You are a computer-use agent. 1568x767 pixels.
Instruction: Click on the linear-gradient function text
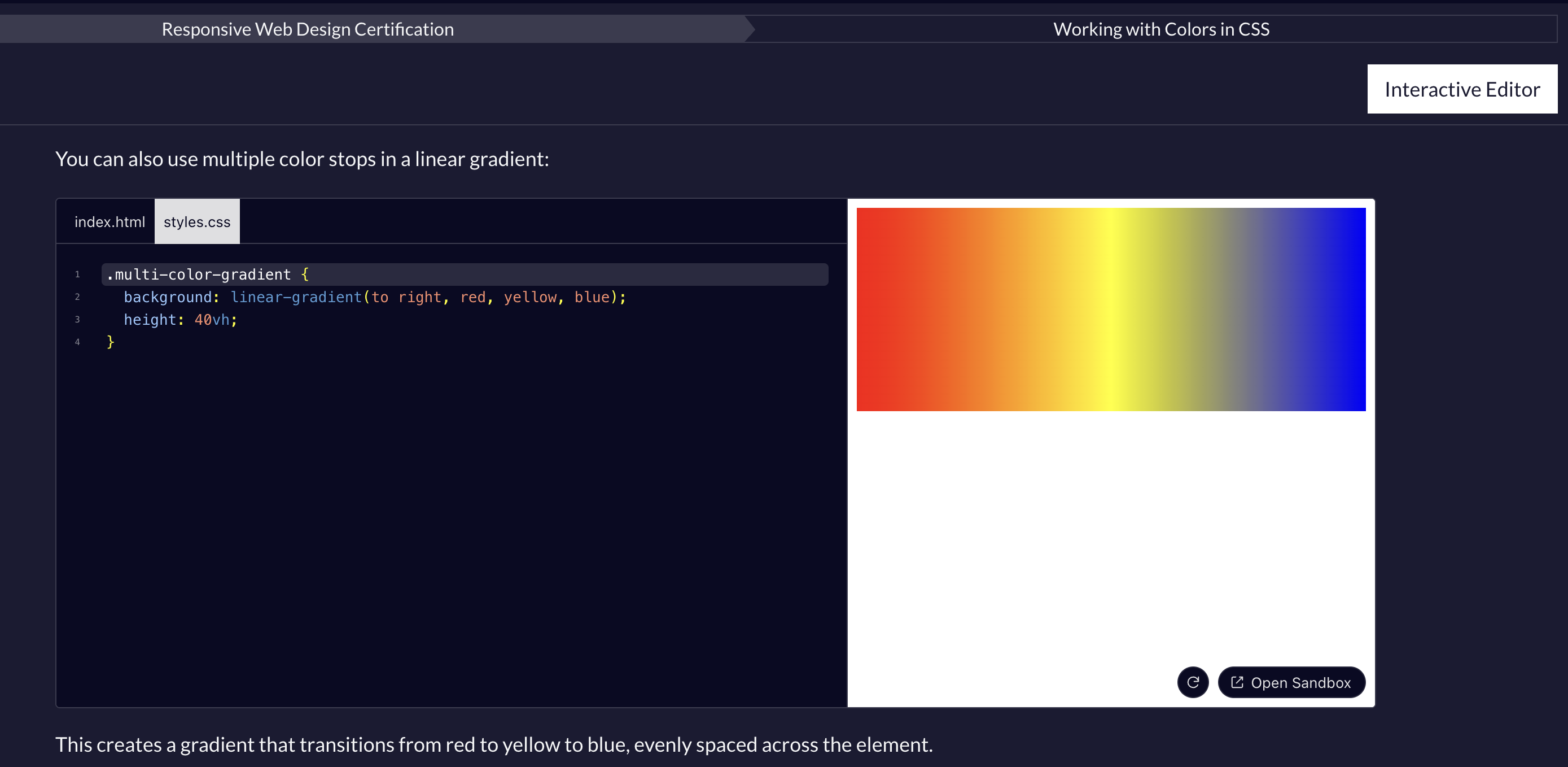tap(296, 297)
